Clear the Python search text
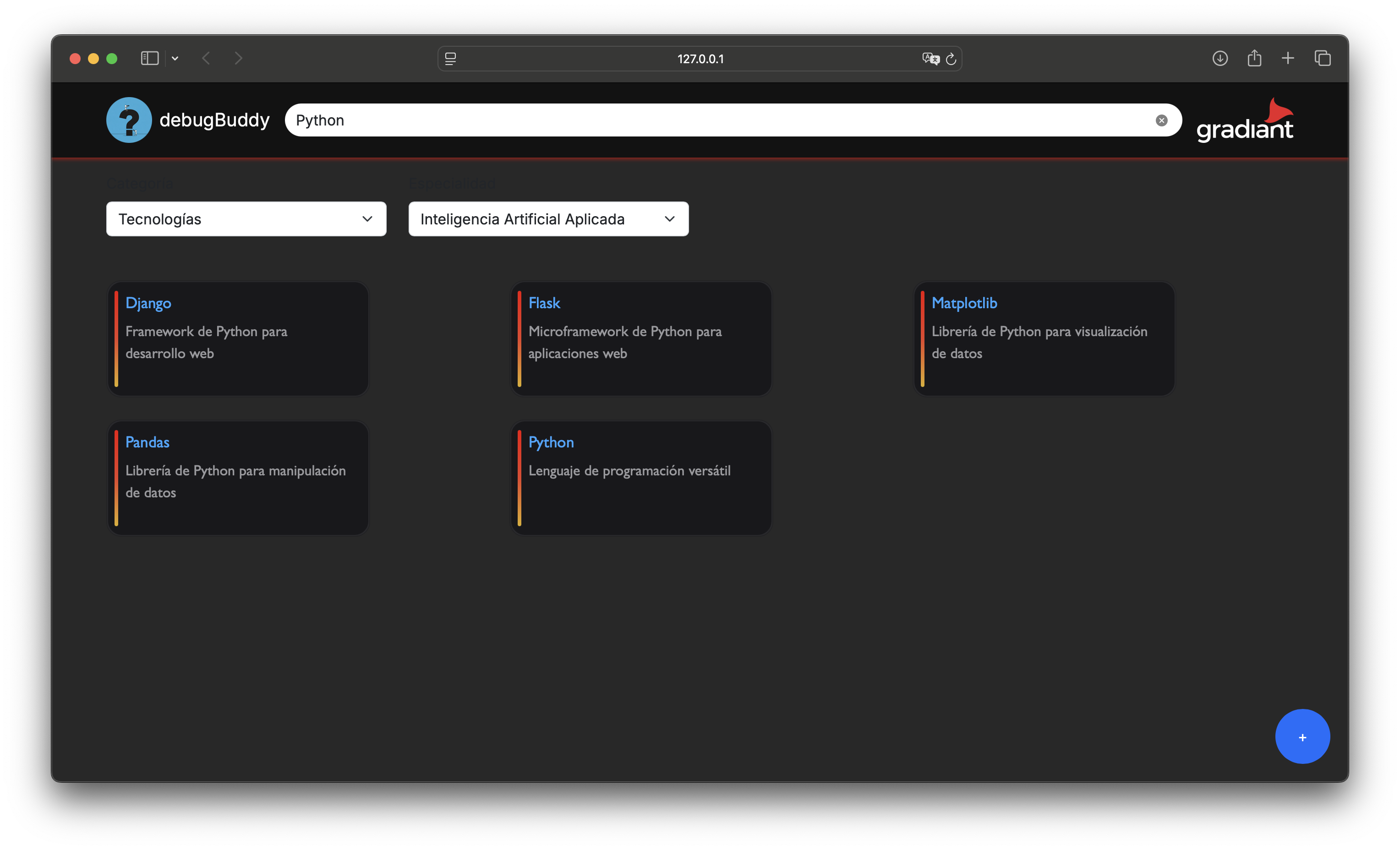The height and width of the screenshot is (850, 1400). click(1161, 120)
